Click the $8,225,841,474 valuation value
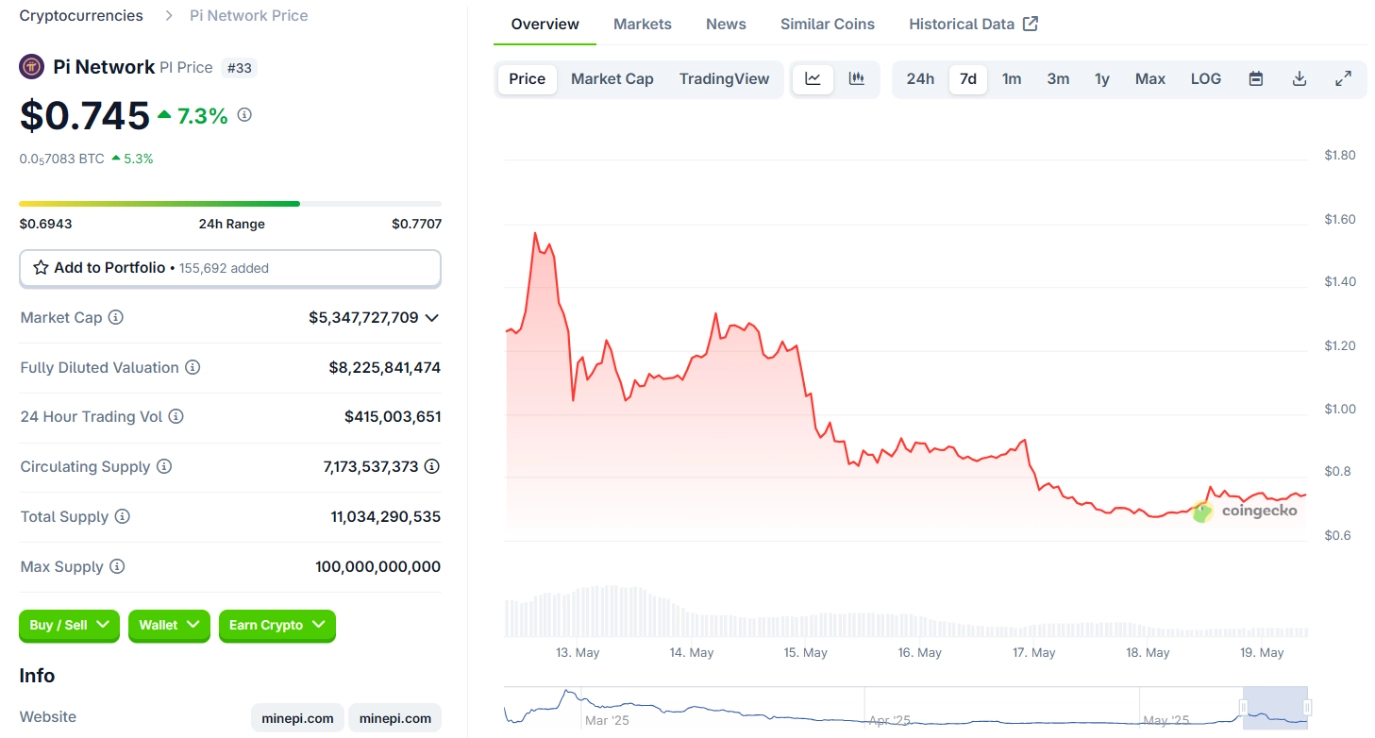The width and height of the screenshot is (1375, 738). (x=385, y=367)
